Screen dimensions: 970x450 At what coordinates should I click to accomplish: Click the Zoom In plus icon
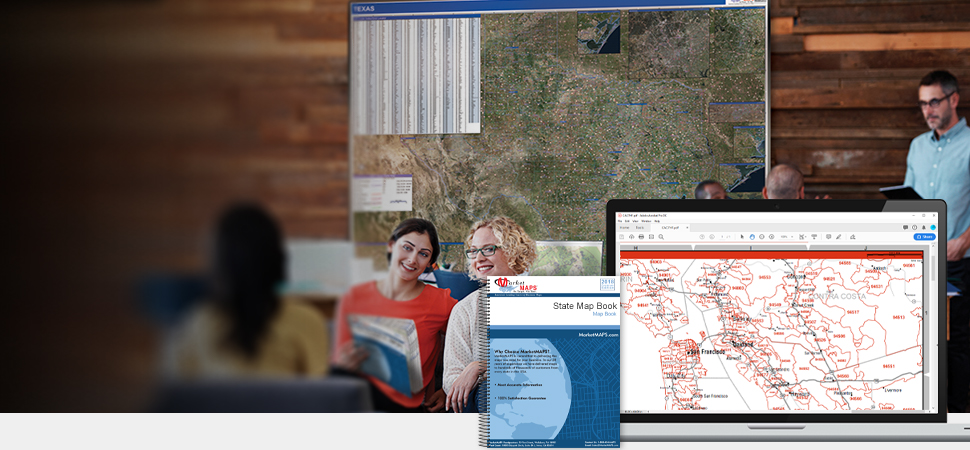[x=771, y=236]
